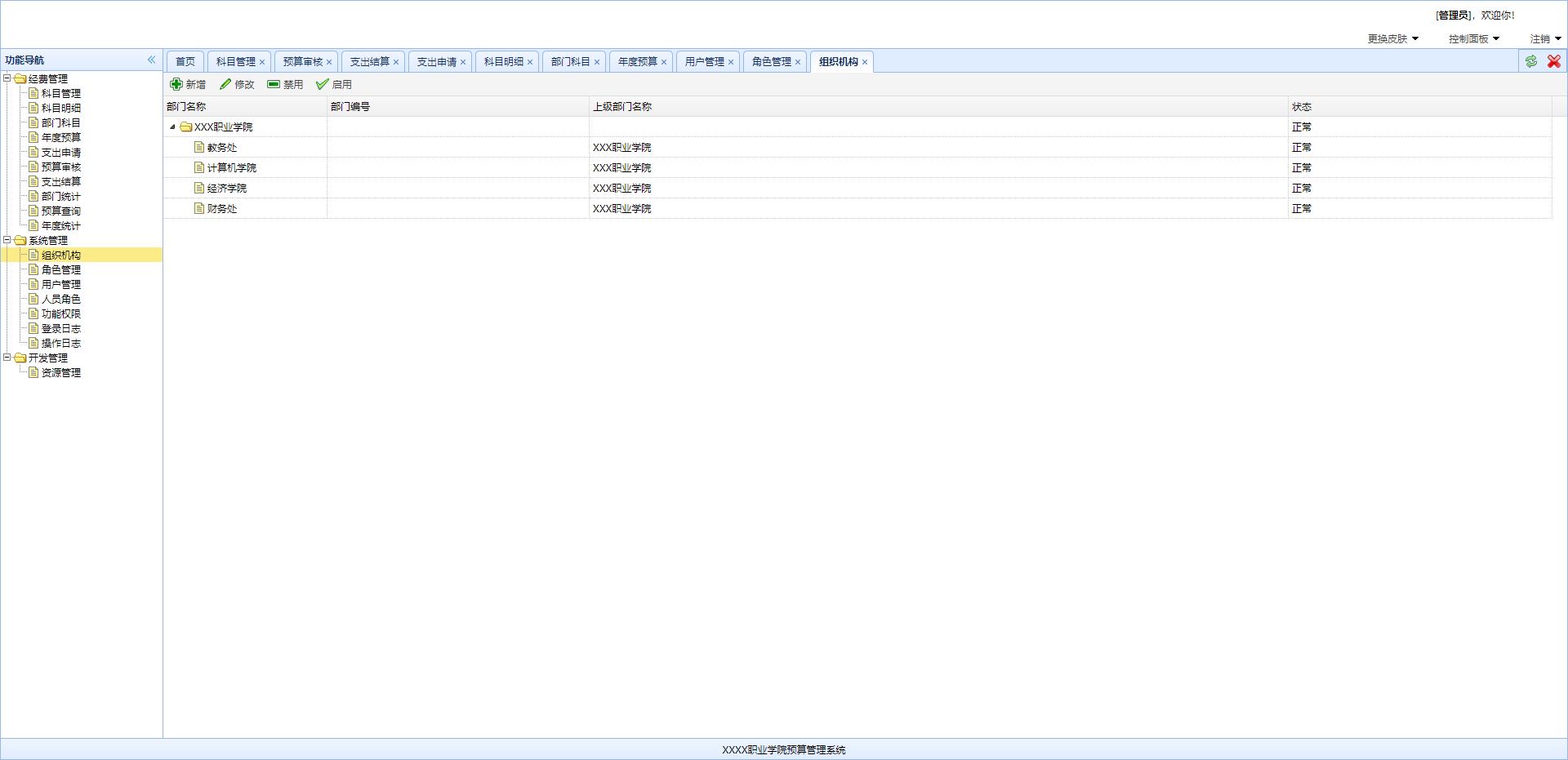Collapse the 经费管理 tree node

click(x=7, y=78)
